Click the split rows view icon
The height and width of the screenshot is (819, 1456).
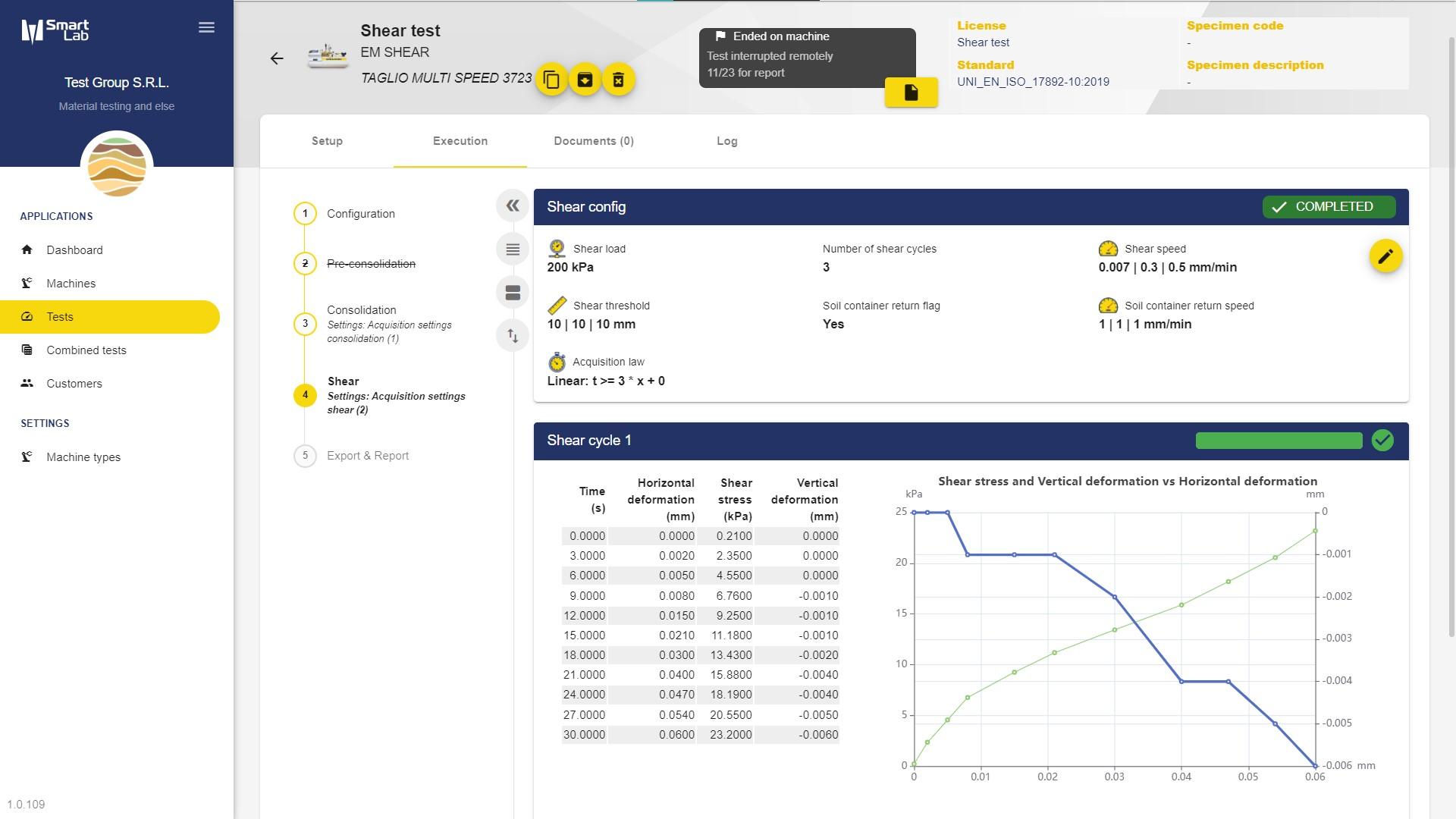click(x=513, y=293)
